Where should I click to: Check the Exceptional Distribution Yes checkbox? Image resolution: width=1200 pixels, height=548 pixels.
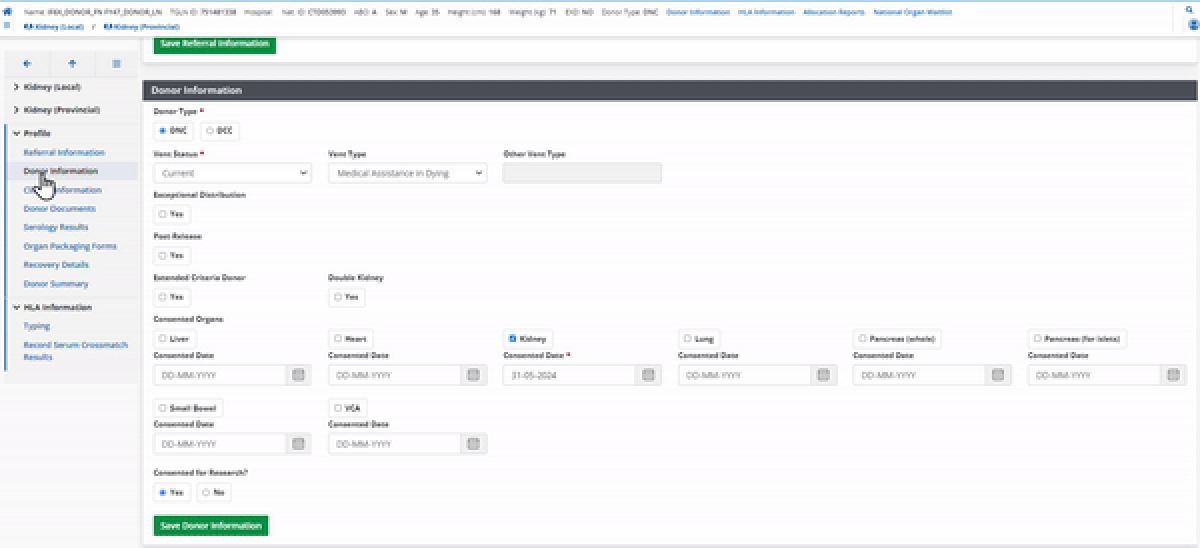(163, 214)
